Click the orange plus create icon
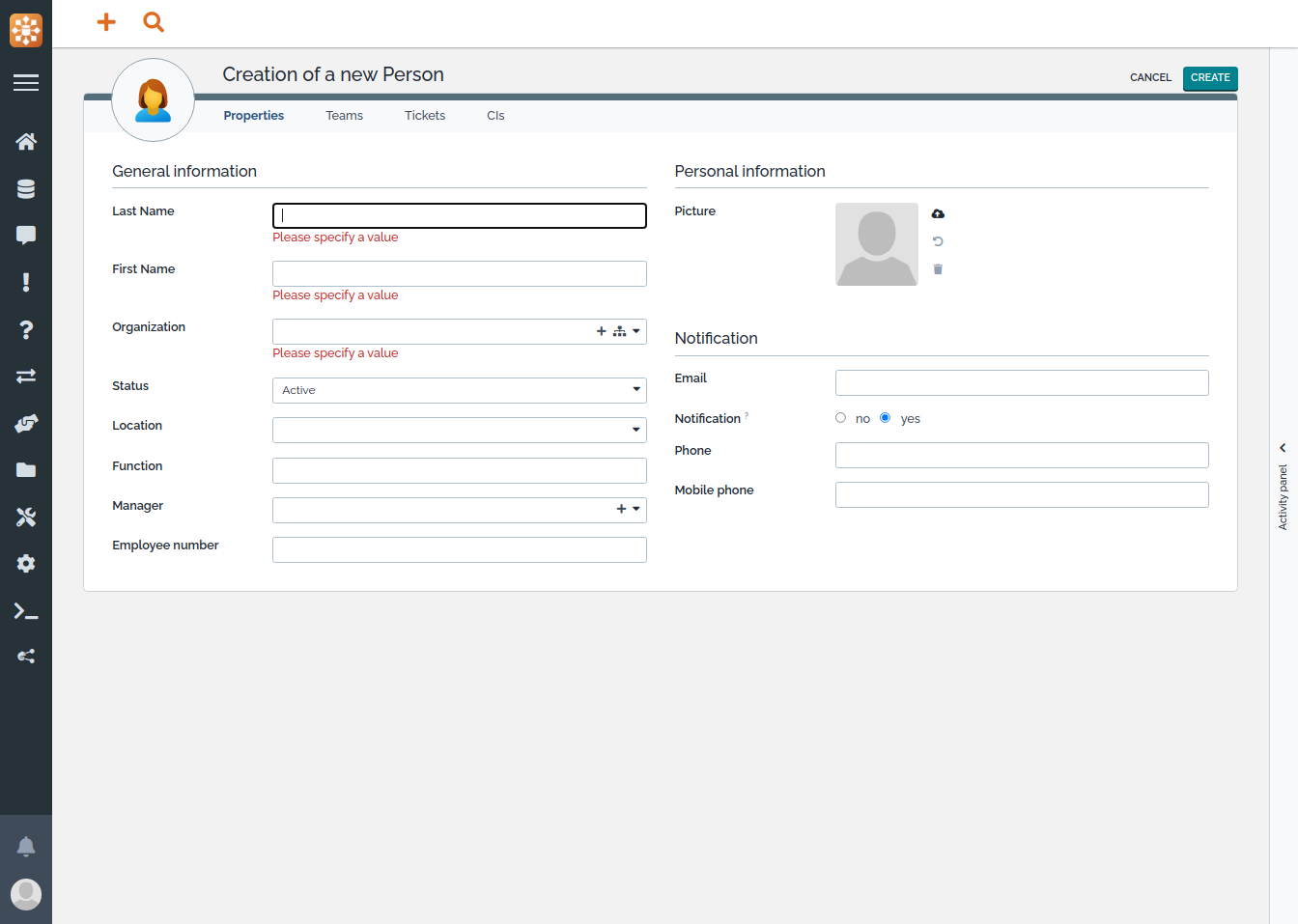 click(106, 21)
